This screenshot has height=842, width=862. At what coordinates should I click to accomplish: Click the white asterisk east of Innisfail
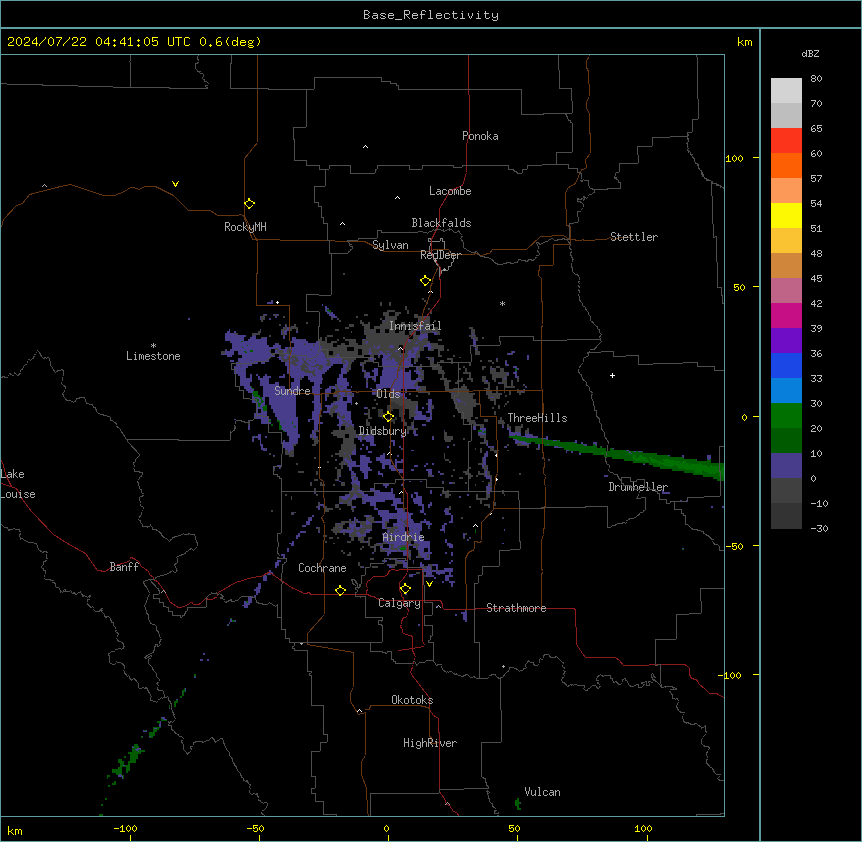click(x=502, y=303)
